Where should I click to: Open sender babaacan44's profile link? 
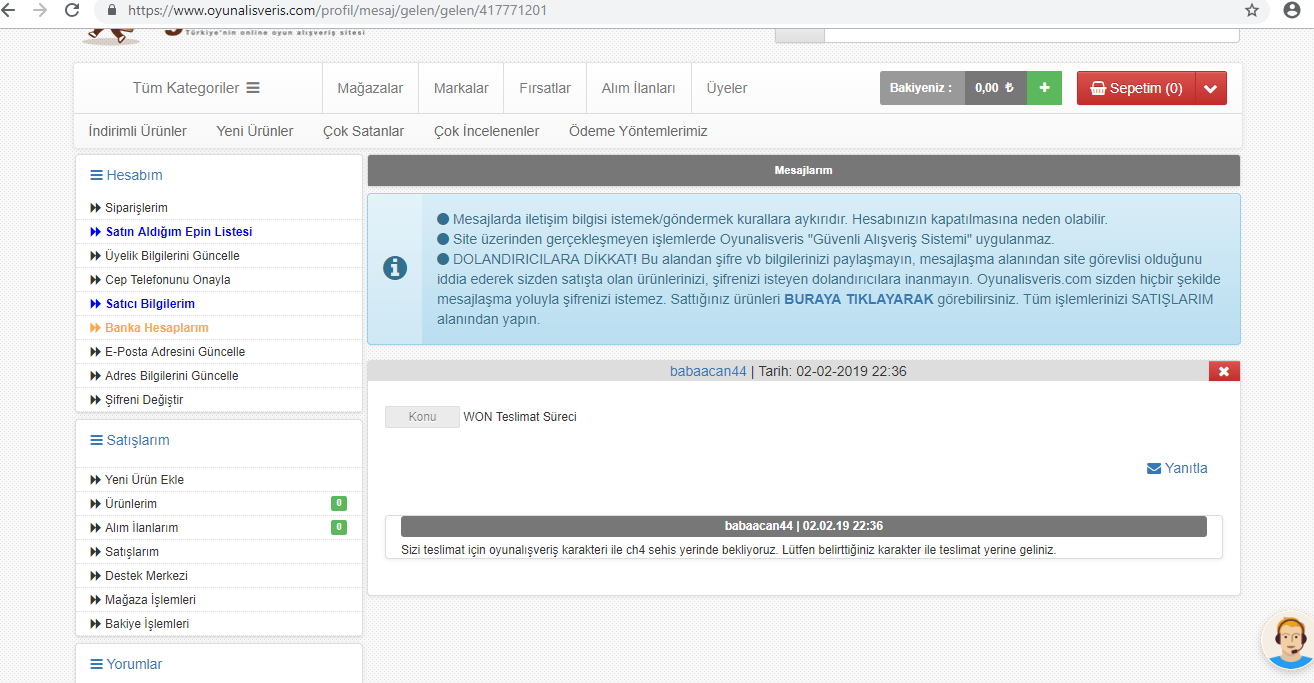(x=708, y=371)
